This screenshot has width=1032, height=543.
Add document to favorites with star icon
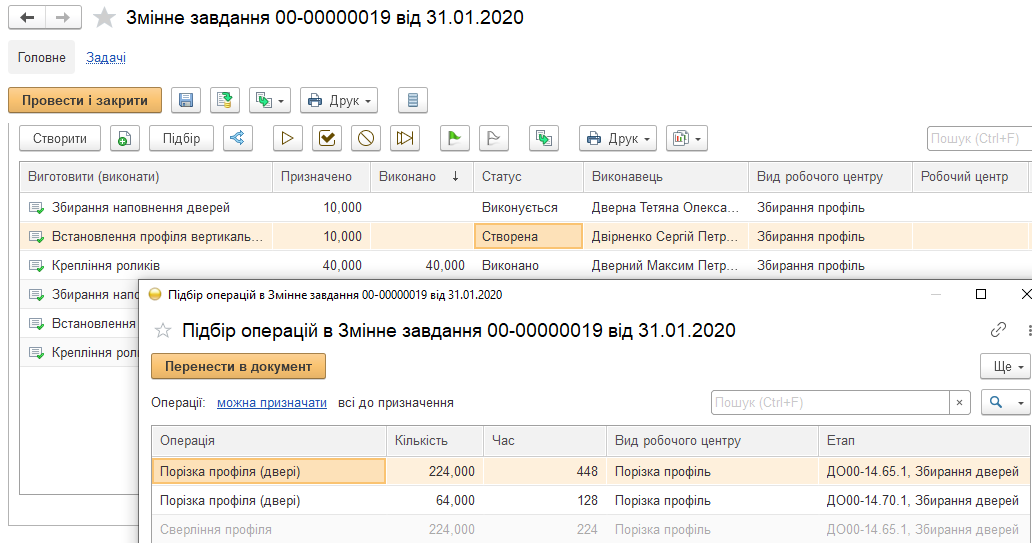point(104,18)
